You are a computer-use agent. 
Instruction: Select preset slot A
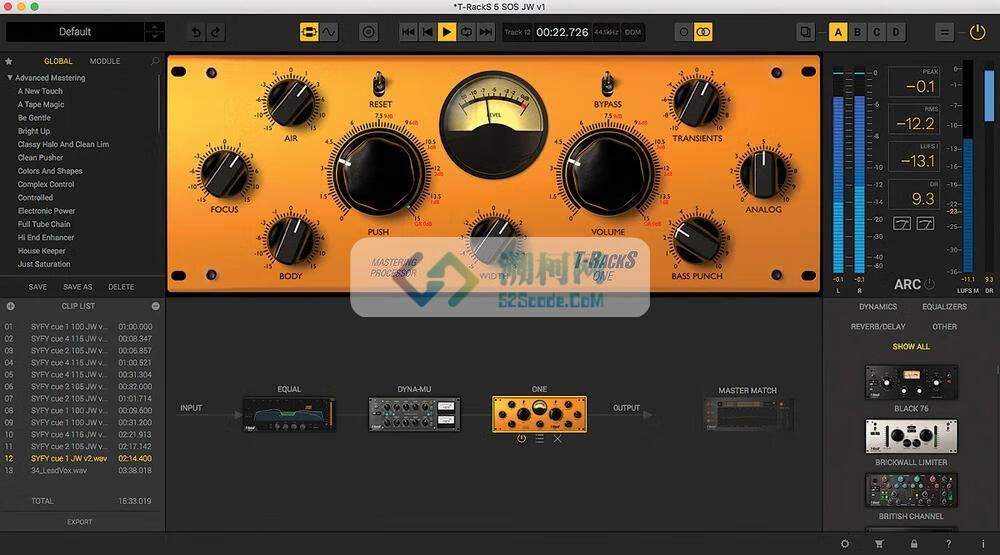click(x=838, y=32)
